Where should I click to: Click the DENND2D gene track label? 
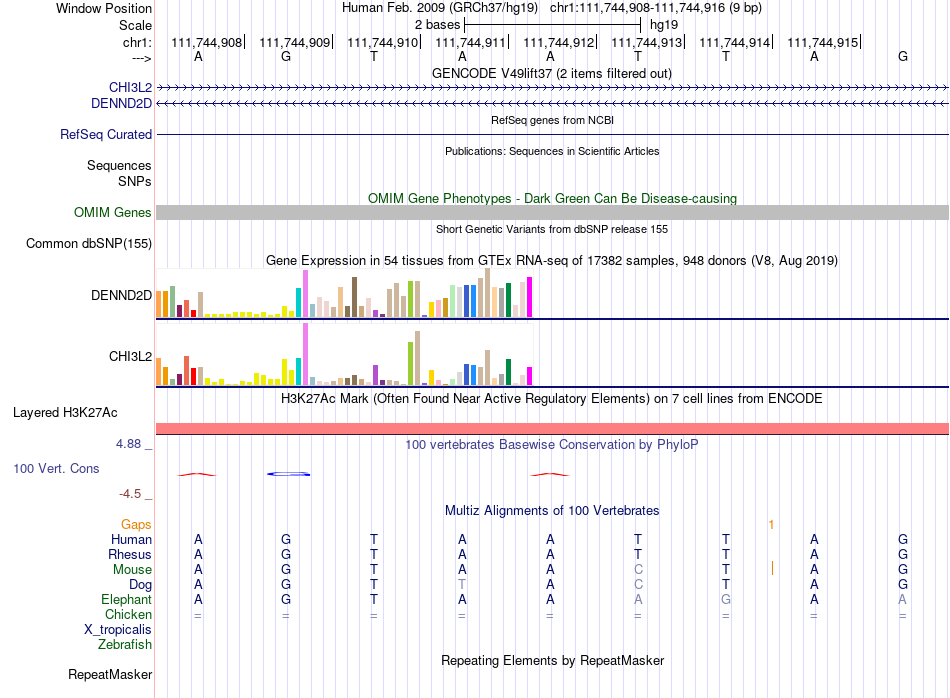[121, 104]
